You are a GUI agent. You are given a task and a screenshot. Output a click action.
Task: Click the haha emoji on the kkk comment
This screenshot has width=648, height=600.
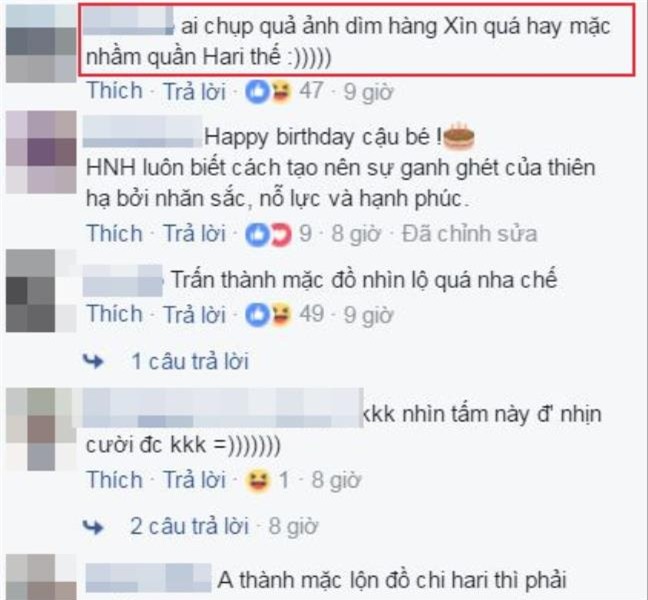coord(258,481)
